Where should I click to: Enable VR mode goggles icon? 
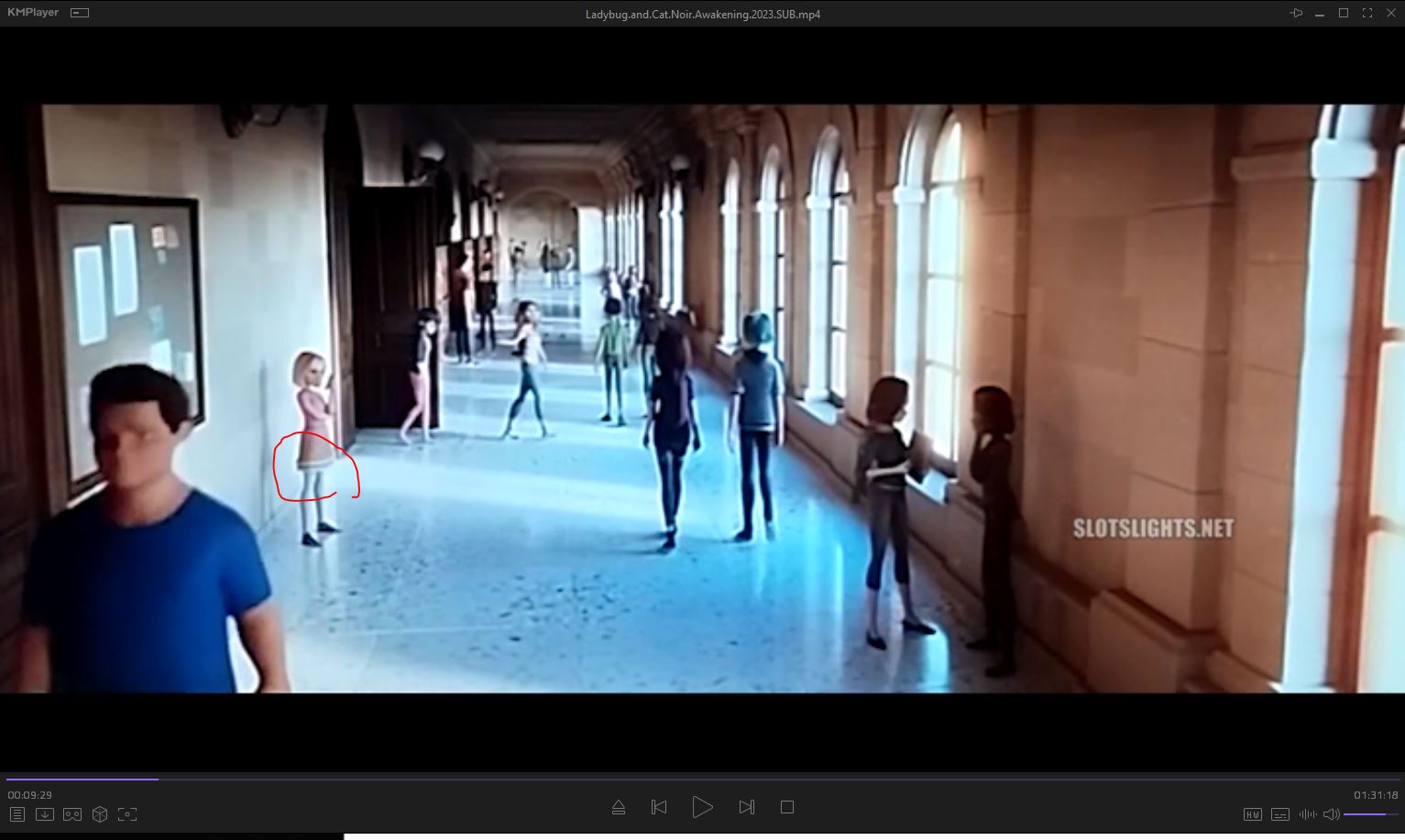(x=72, y=814)
